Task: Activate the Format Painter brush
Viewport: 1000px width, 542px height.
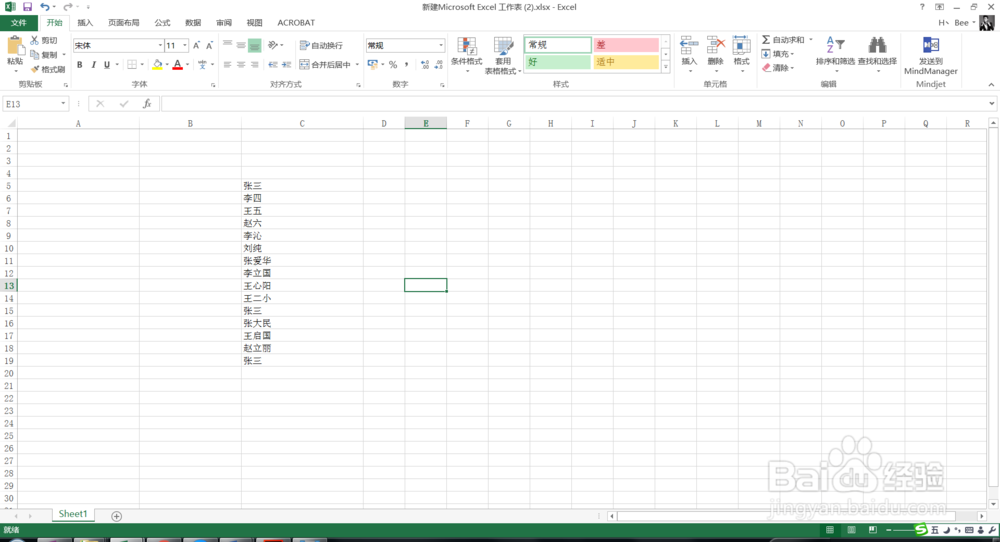Action: click(x=48, y=69)
